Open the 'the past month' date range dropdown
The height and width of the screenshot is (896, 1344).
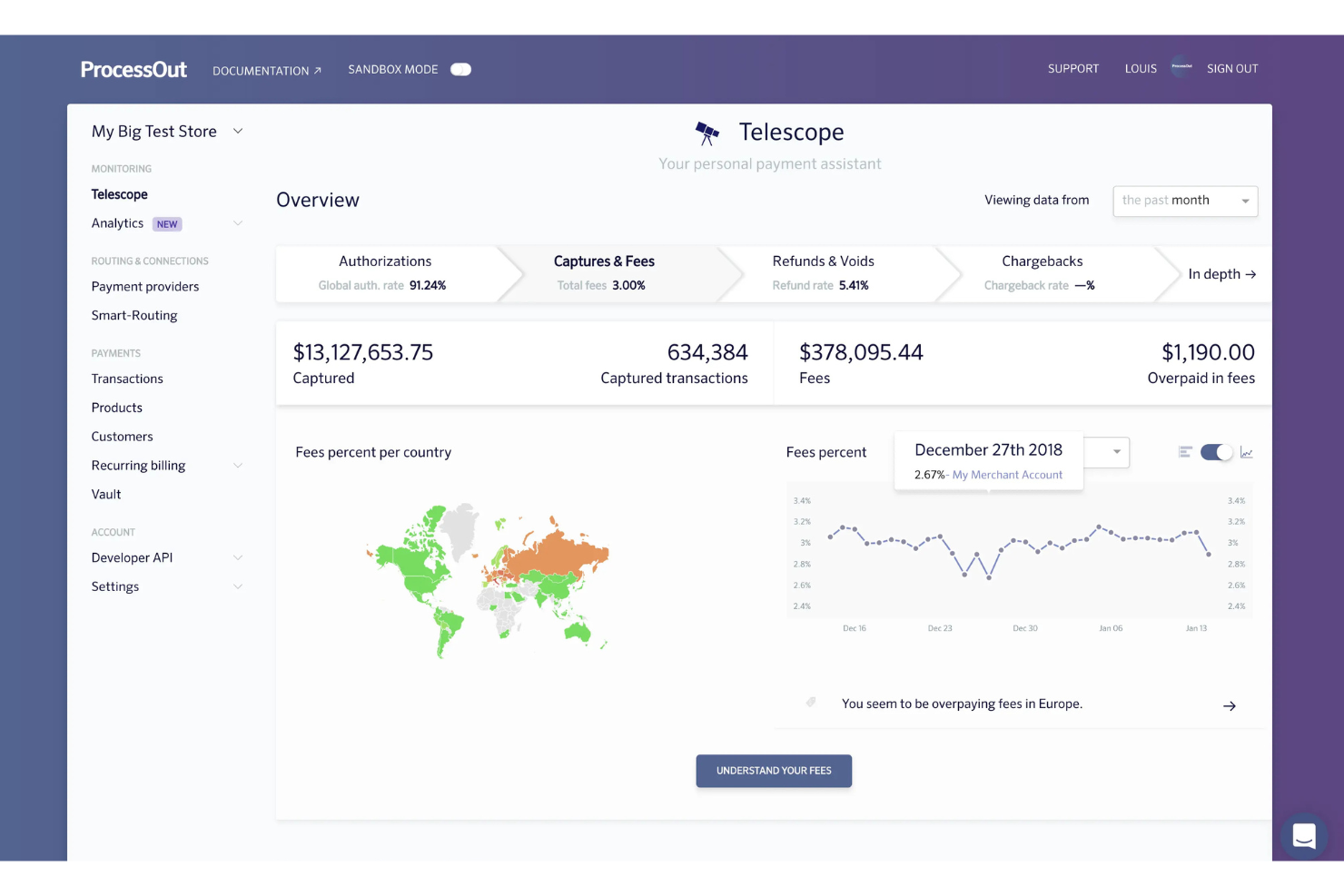pyautogui.click(x=1185, y=201)
